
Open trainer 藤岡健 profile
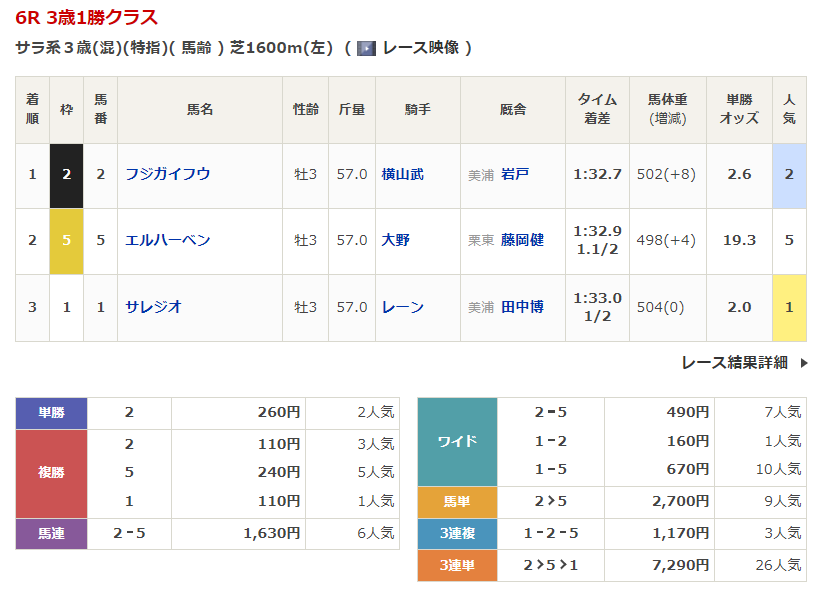[x=522, y=240]
